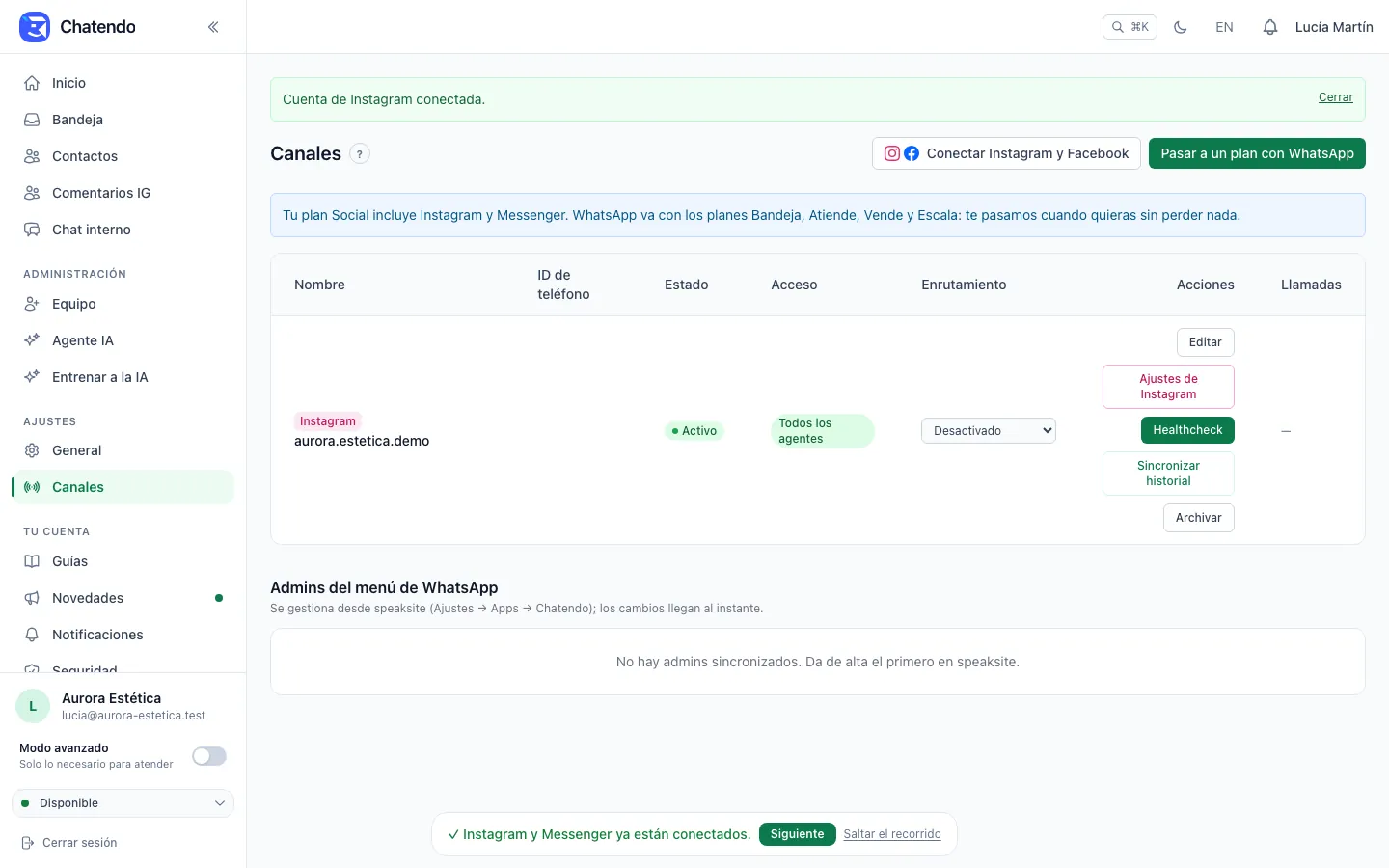This screenshot has width=1389, height=868.
Task: Toggle Modo avanzado switch
Action: tap(209, 756)
